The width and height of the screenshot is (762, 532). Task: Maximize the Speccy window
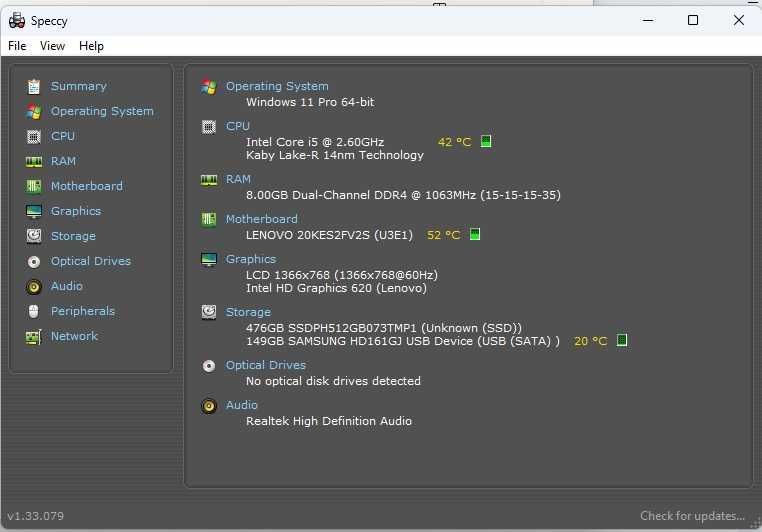[693, 20]
